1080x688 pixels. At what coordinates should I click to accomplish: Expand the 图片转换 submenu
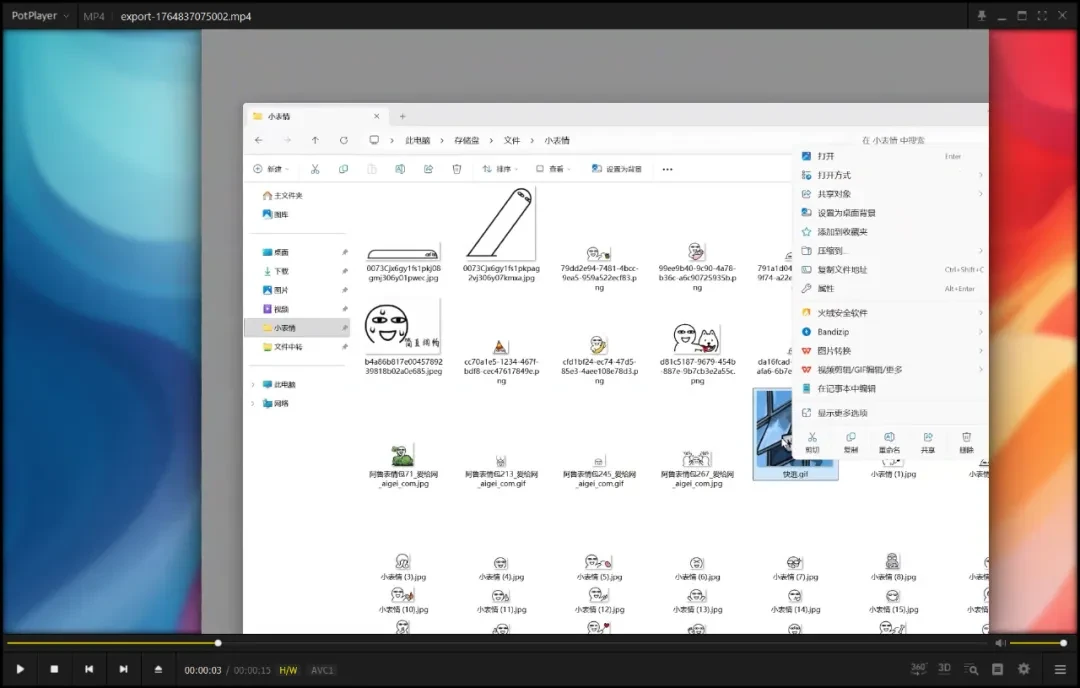[890, 351]
